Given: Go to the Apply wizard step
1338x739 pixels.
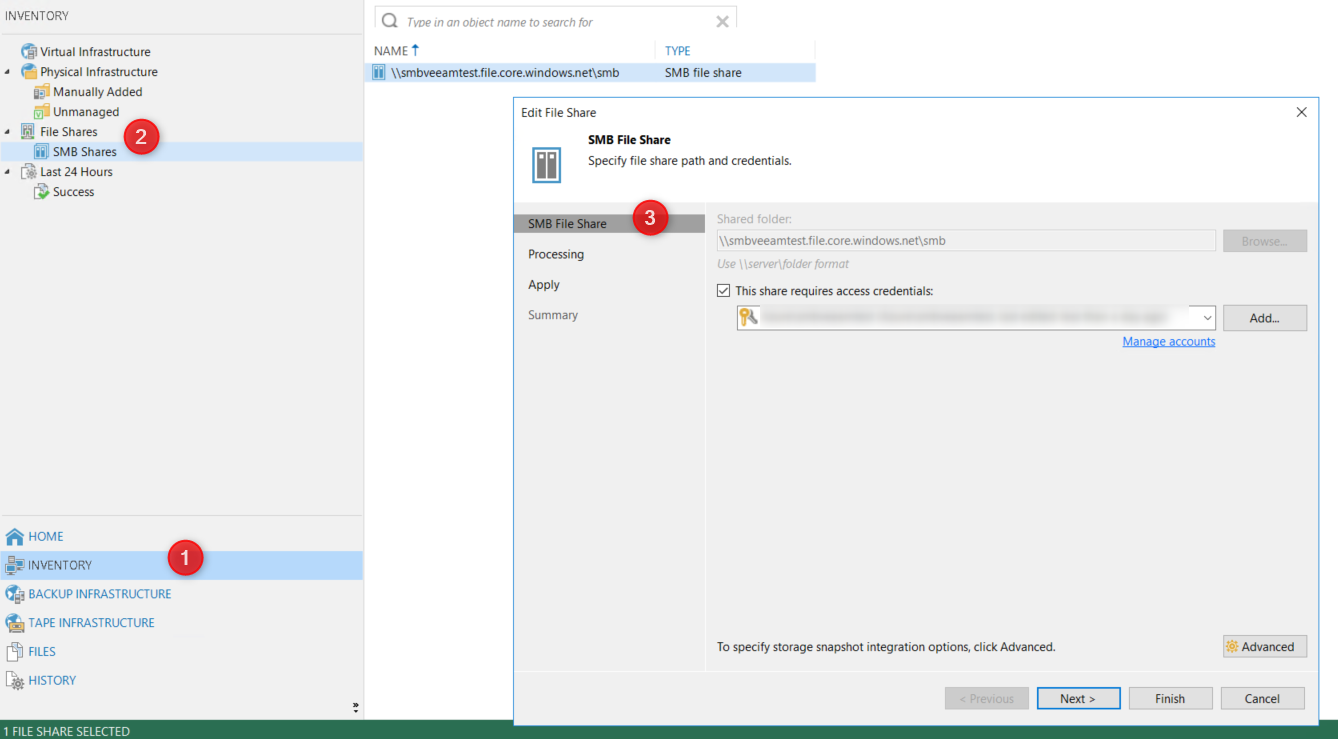Looking at the screenshot, I should (x=544, y=285).
